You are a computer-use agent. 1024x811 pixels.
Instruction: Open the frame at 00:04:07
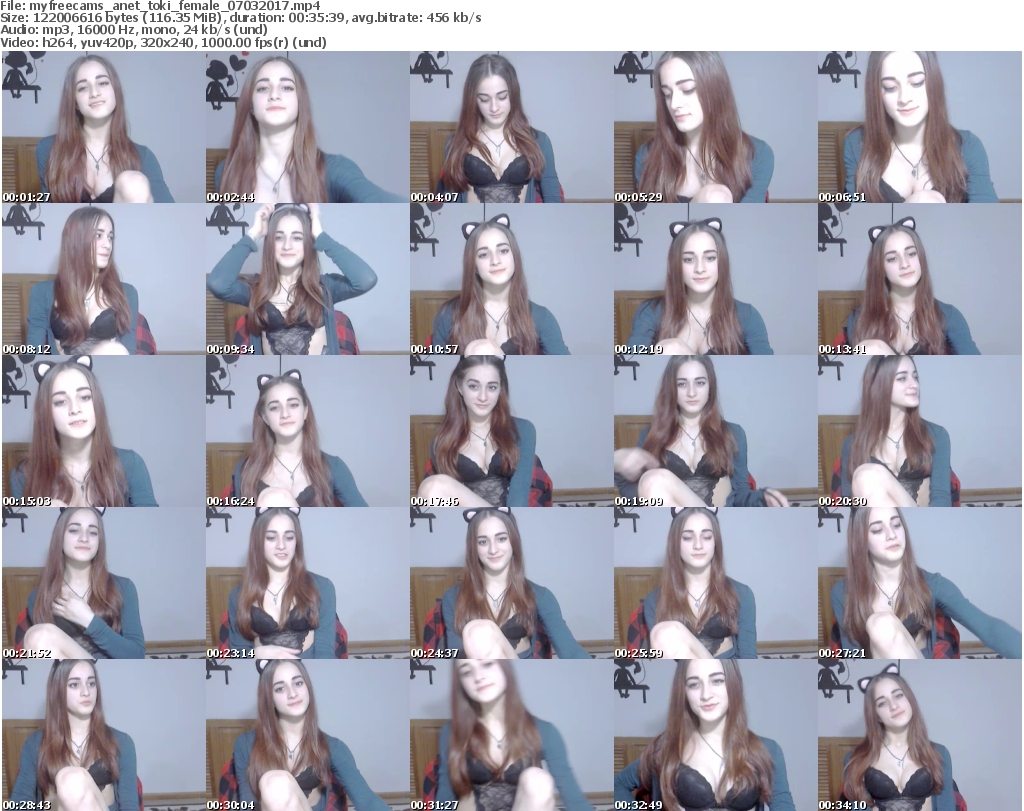click(511, 127)
